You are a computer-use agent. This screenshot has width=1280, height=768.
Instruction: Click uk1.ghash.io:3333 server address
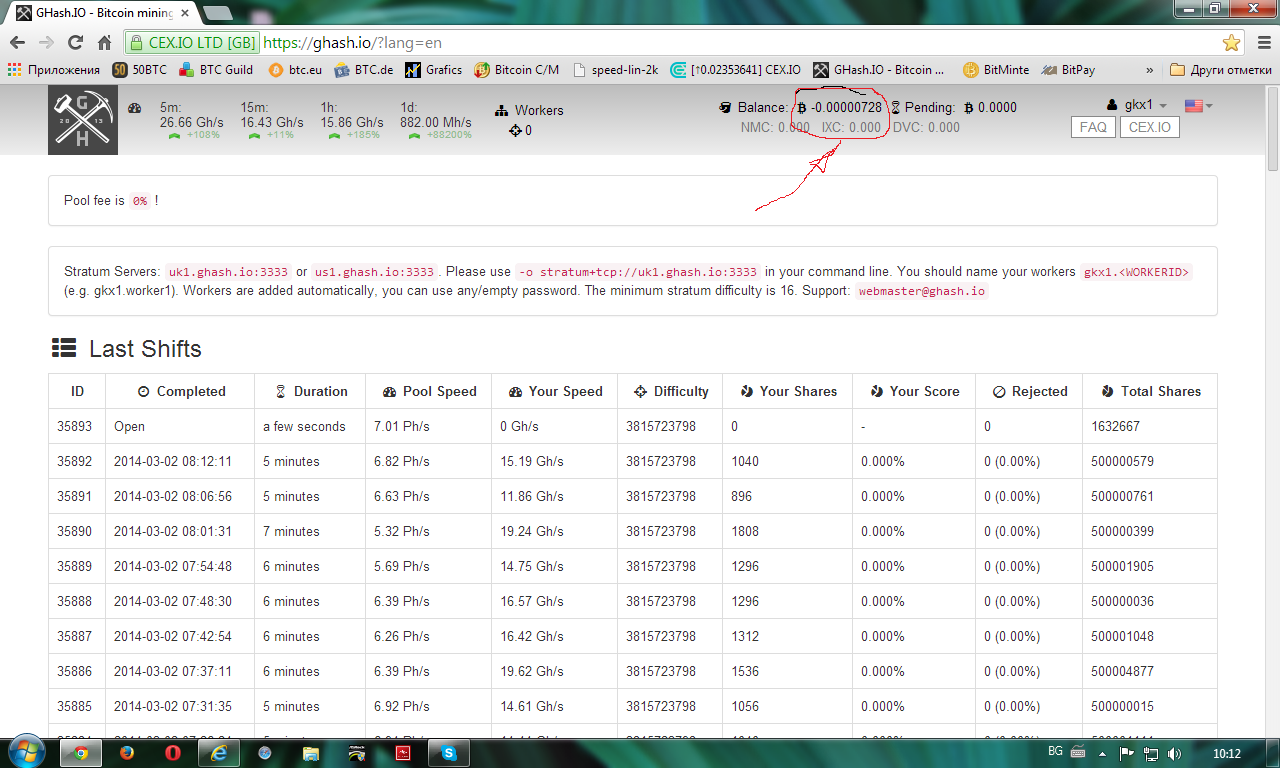pos(228,272)
